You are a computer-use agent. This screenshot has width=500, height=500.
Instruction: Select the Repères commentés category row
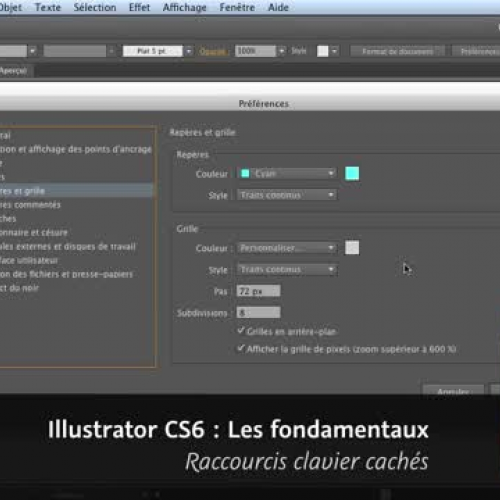[76, 205]
